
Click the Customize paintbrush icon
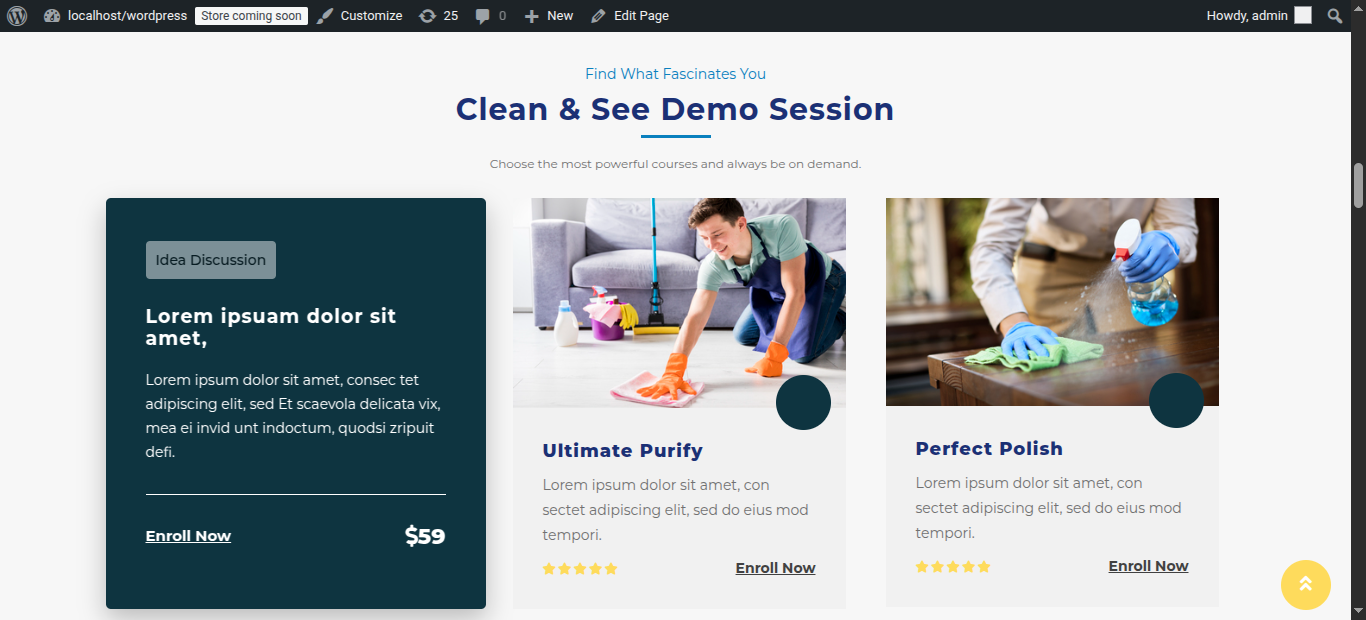(x=325, y=16)
